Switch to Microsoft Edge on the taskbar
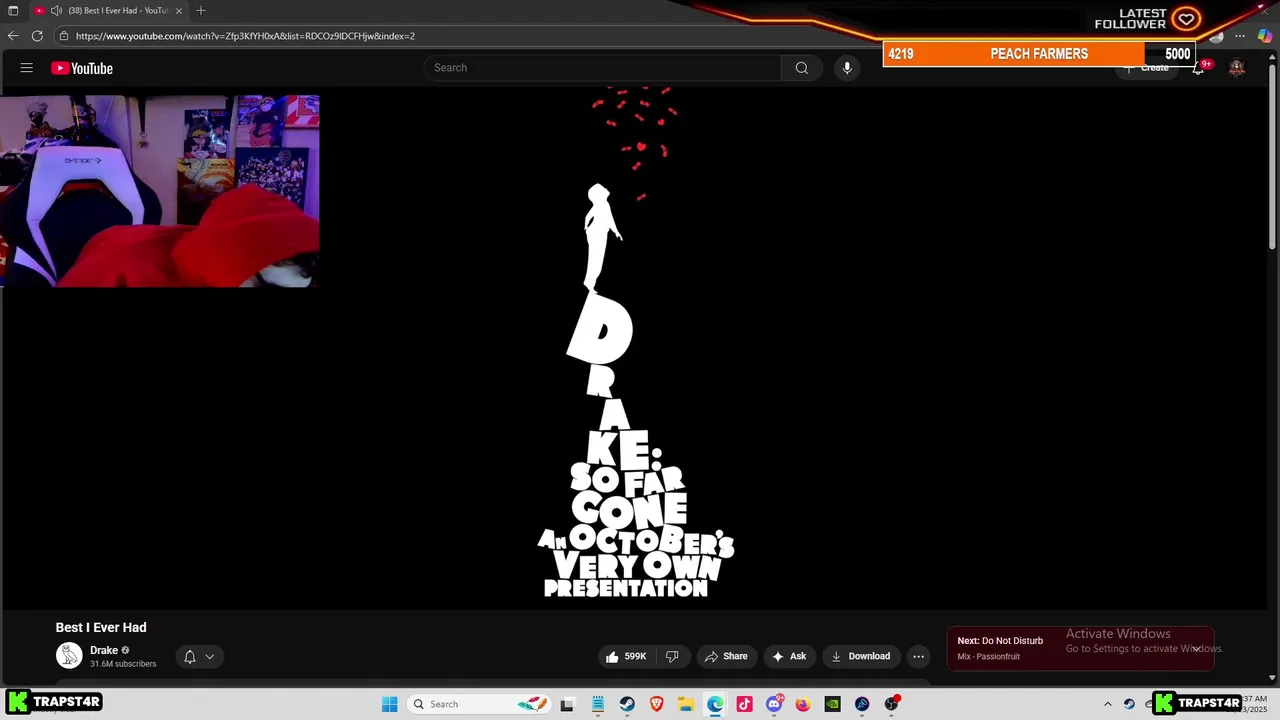Image resolution: width=1280 pixels, height=720 pixels. pyautogui.click(x=715, y=704)
